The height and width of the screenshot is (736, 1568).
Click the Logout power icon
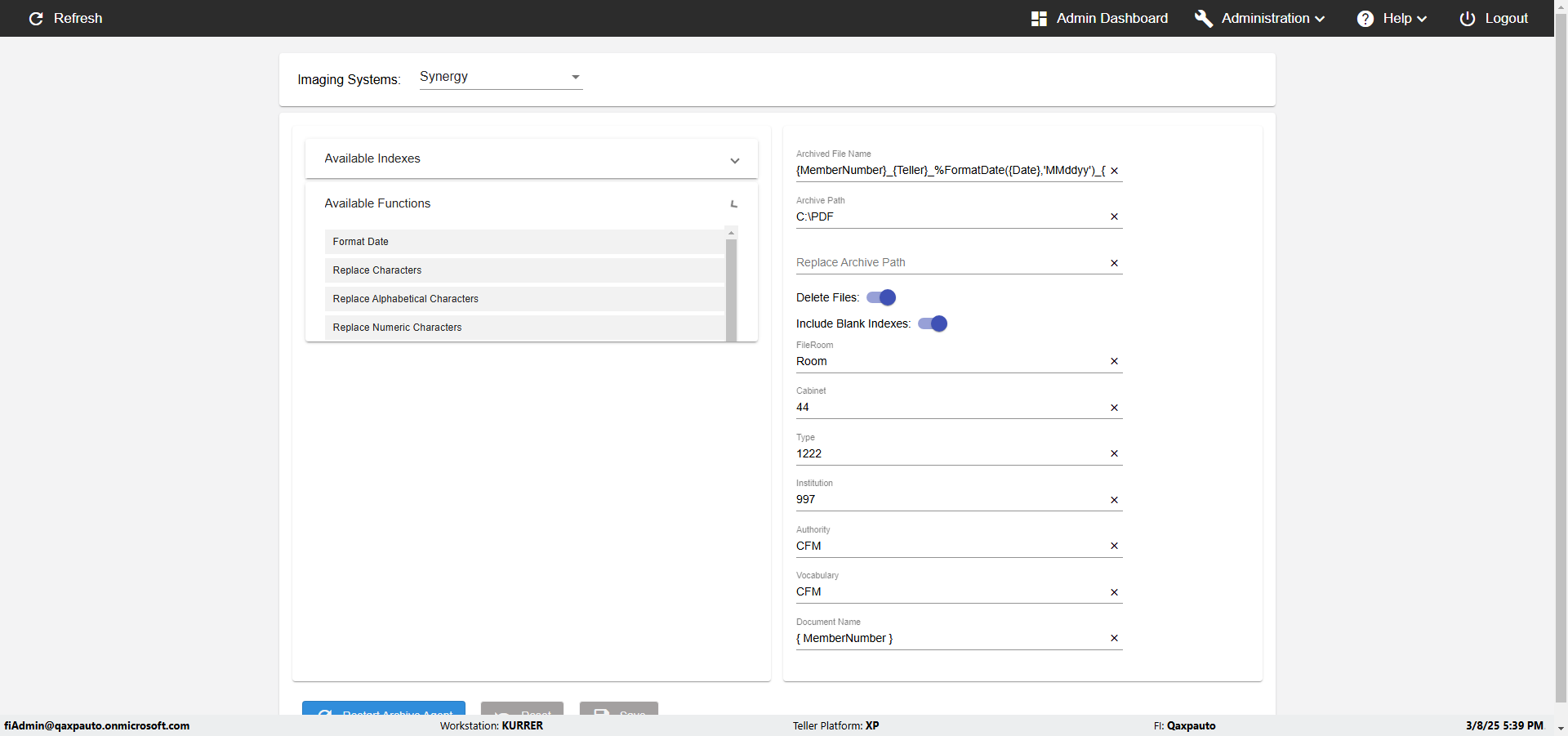(1467, 19)
